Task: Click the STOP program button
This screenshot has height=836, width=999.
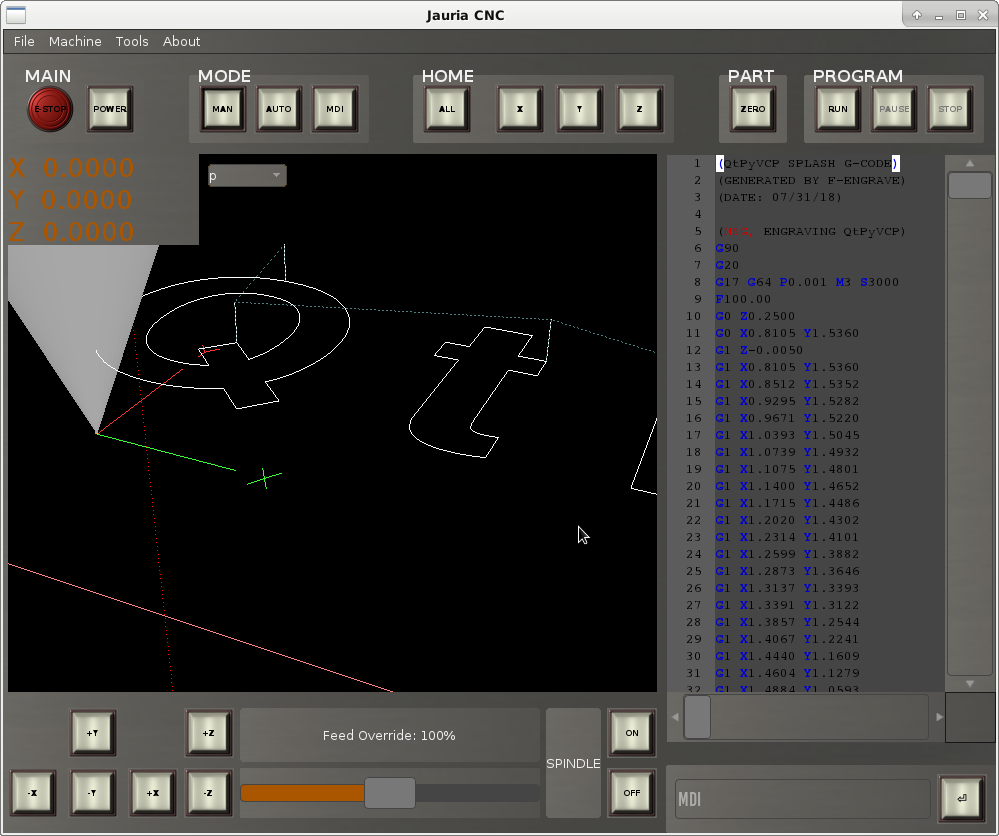Action: pos(950,109)
